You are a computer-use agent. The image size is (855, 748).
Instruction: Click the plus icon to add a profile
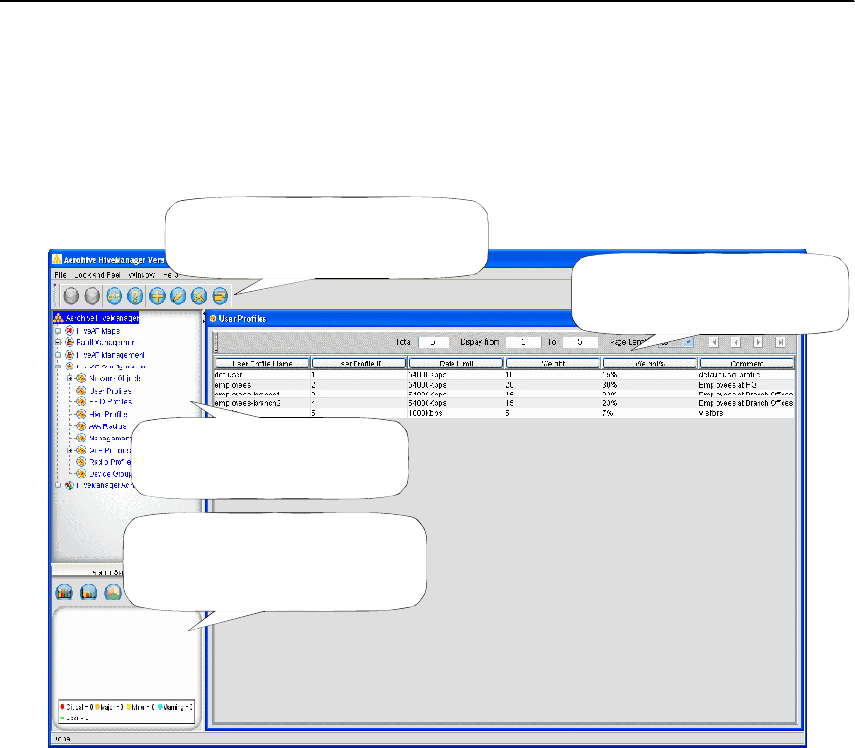(x=157, y=296)
